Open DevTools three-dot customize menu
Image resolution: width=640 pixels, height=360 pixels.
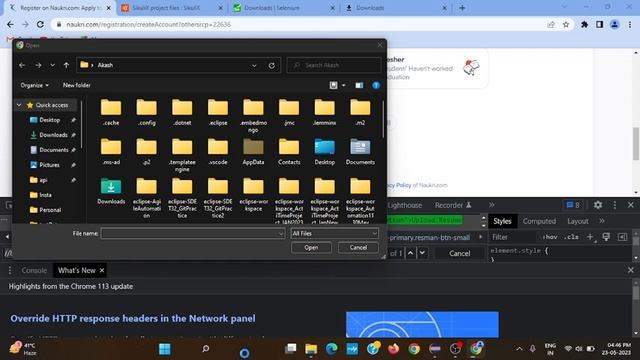(x=615, y=205)
